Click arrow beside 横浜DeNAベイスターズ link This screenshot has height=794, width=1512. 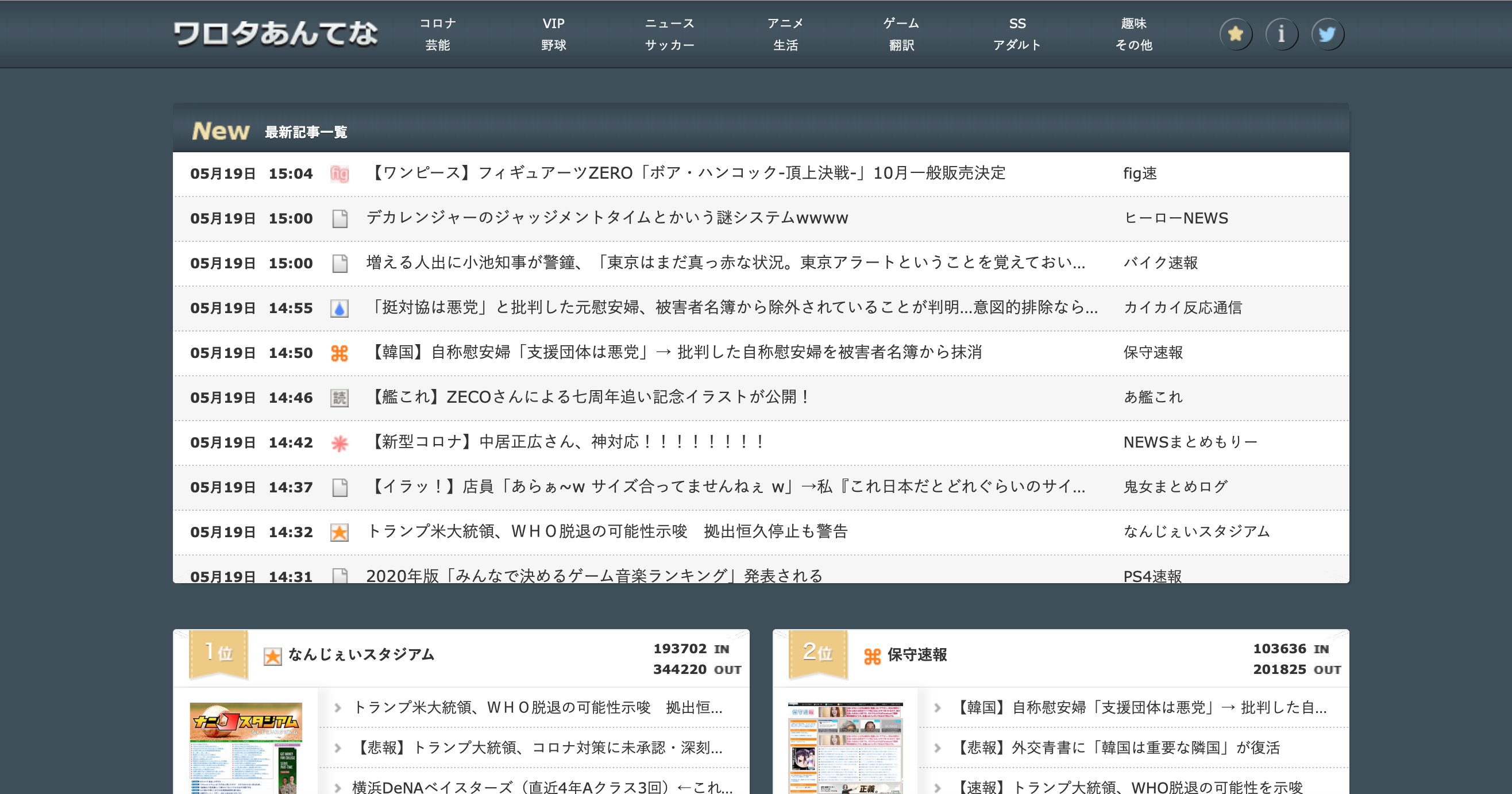[x=338, y=787]
